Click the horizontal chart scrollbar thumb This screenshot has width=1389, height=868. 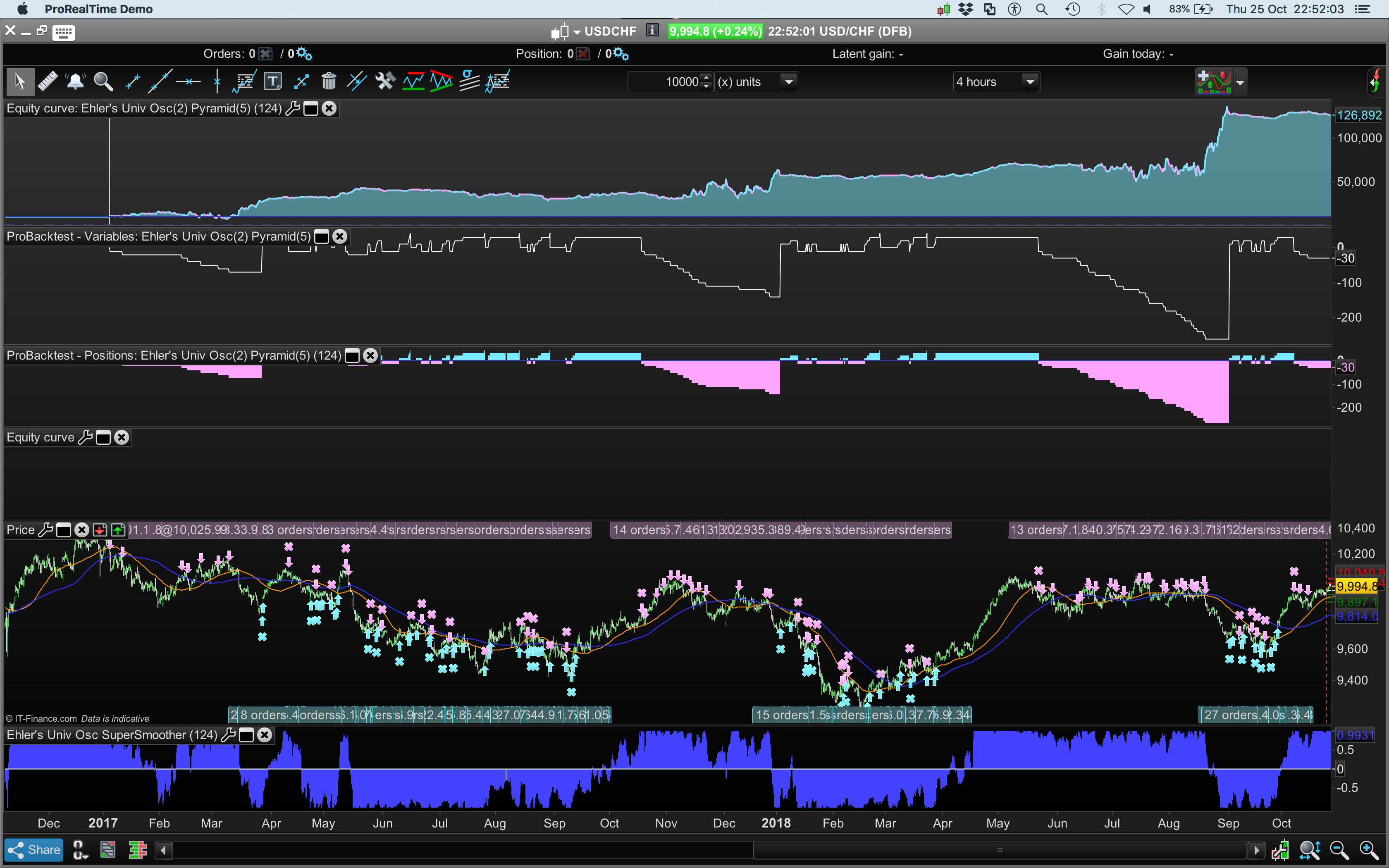(1000, 850)
